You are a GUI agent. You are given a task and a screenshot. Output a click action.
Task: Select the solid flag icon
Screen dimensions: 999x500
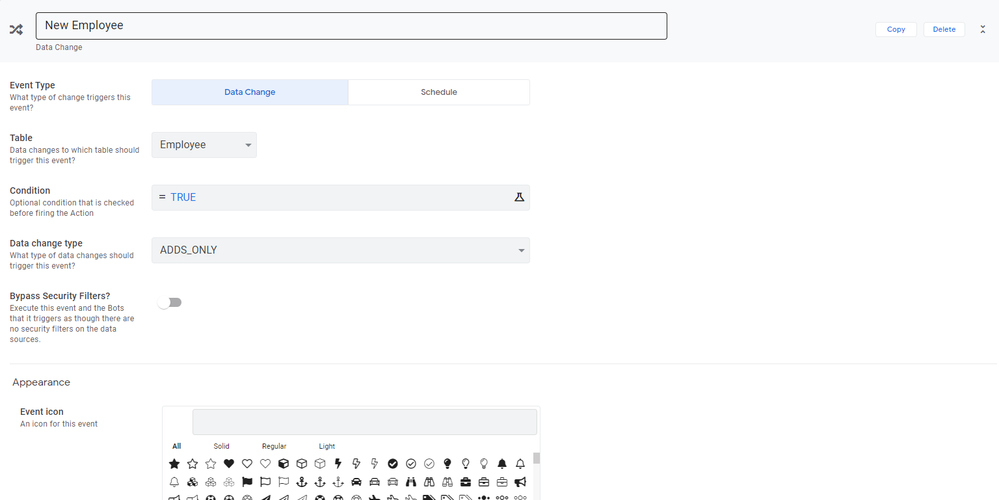pos(247,482)
